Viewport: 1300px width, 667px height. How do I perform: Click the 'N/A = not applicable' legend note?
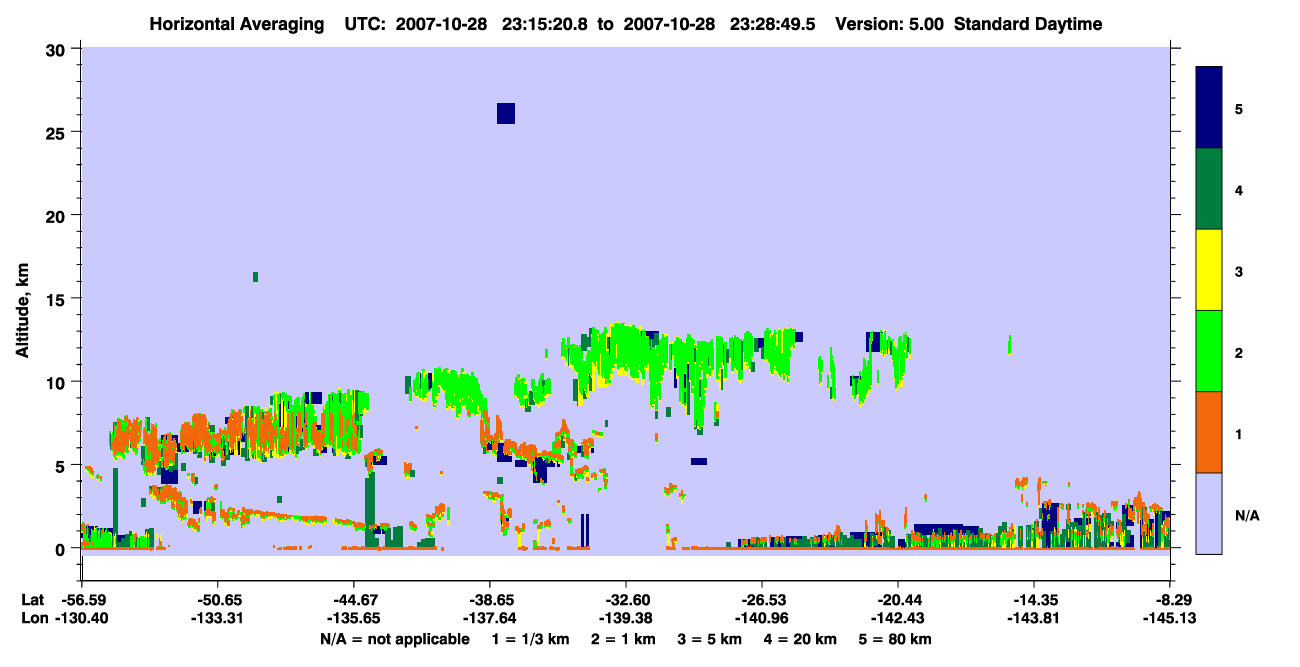click(394, 639)
